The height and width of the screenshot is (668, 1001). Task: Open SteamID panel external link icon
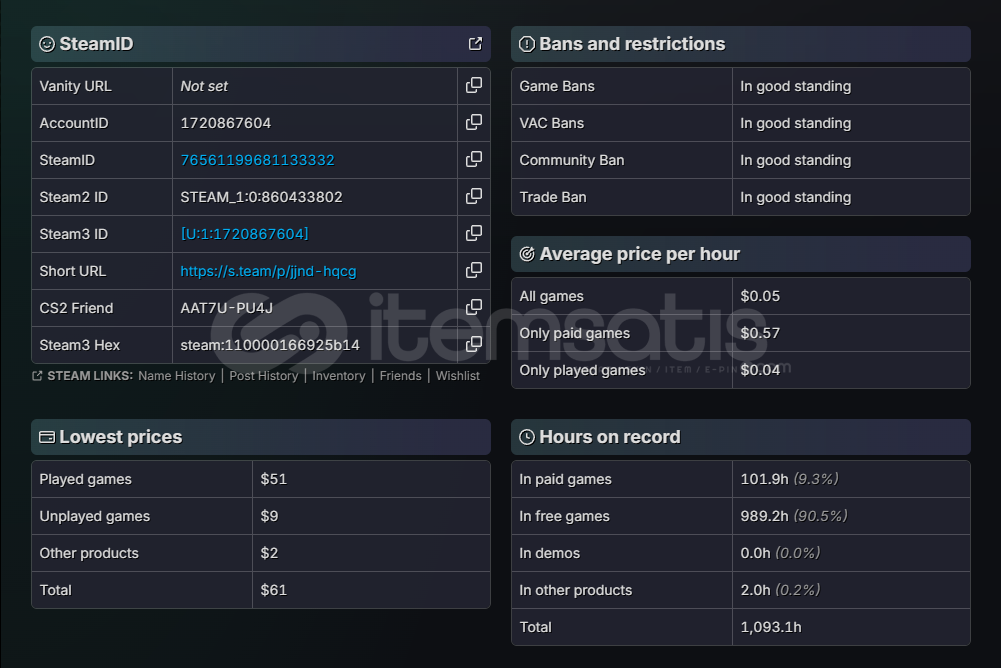coord(475,44)
